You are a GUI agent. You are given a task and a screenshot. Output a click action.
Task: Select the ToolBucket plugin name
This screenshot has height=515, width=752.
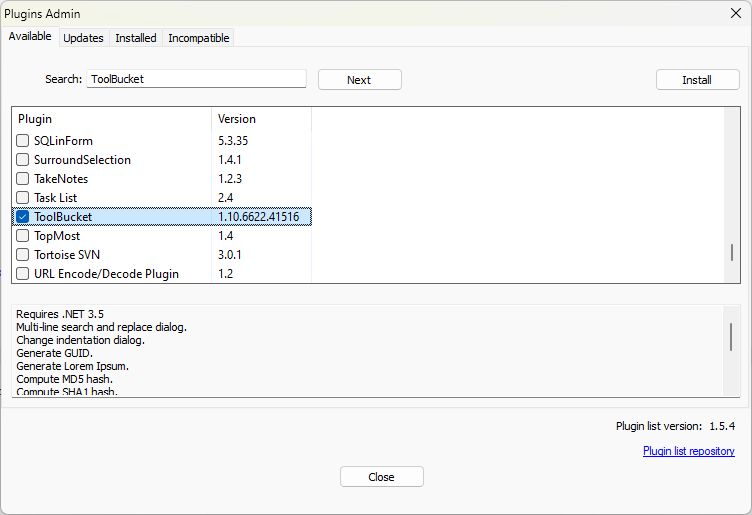point(63,217)
